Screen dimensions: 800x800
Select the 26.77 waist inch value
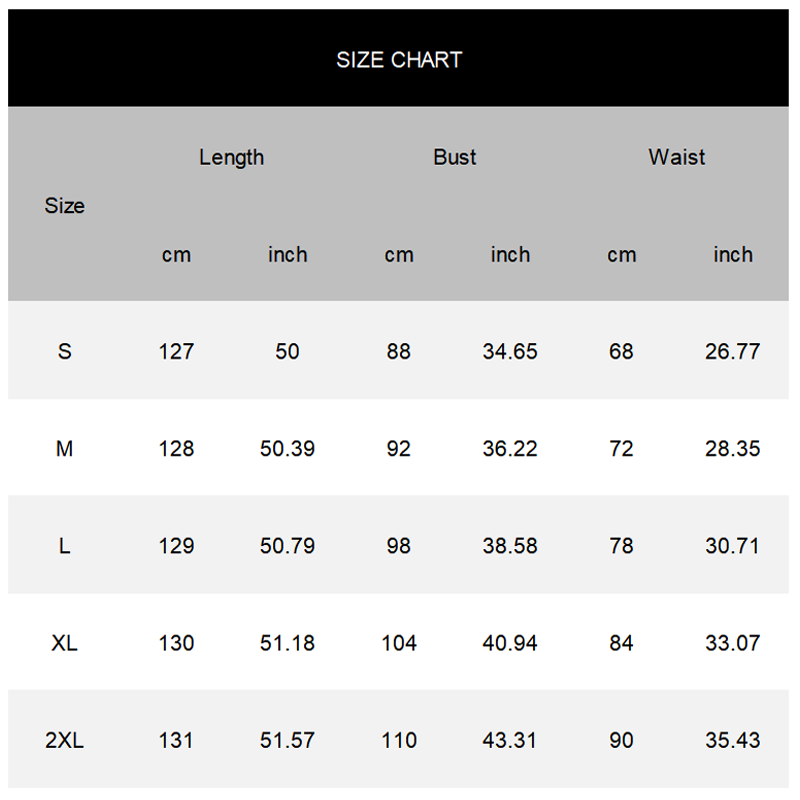pyautogui.click(x=732, y=351)
